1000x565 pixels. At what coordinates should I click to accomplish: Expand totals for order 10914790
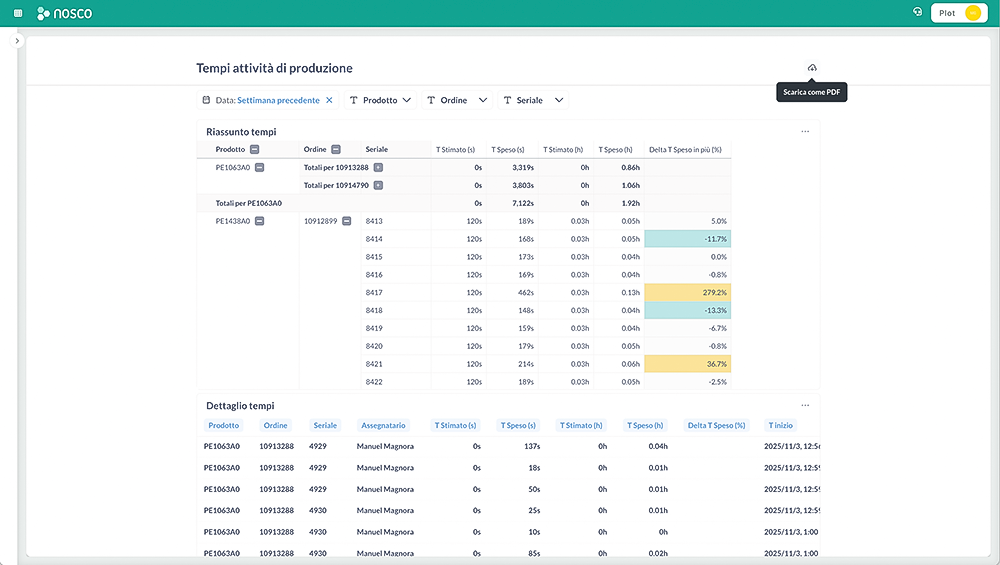click(x=378, y=185)
